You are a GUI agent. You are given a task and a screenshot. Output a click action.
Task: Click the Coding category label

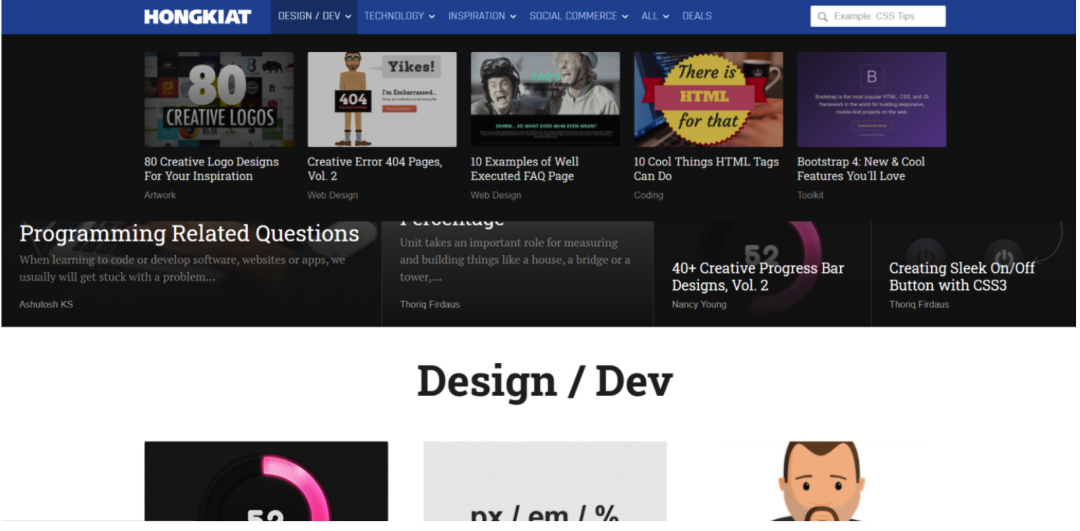tap(649, 196)
